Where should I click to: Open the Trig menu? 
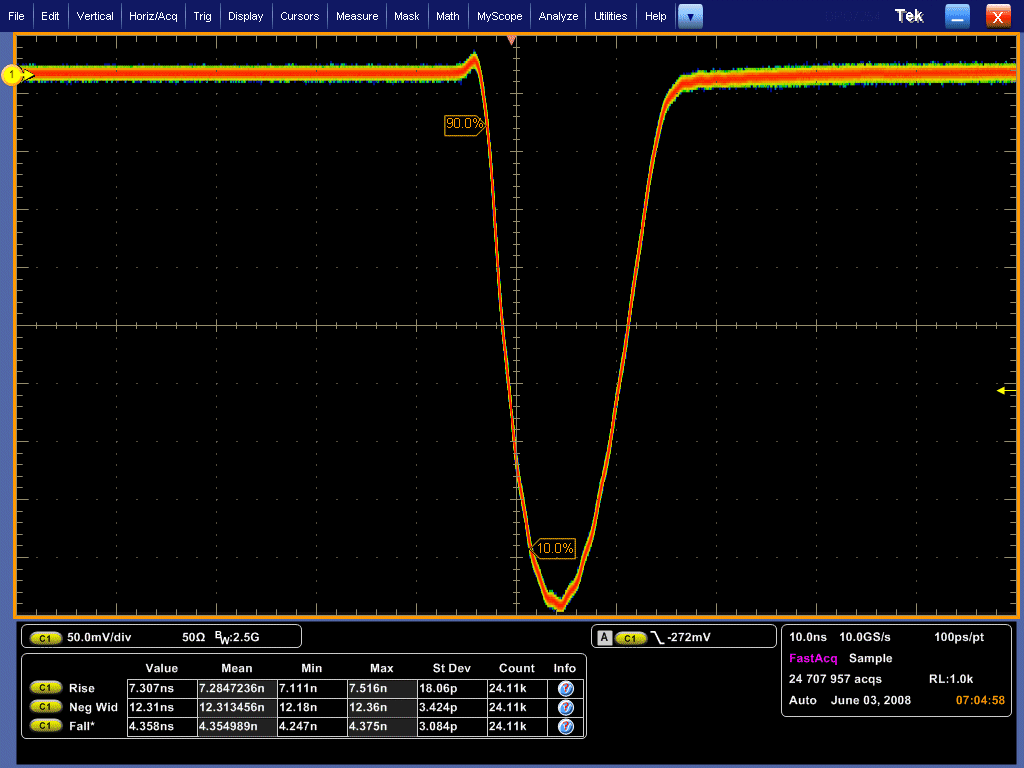coord(202,16)
